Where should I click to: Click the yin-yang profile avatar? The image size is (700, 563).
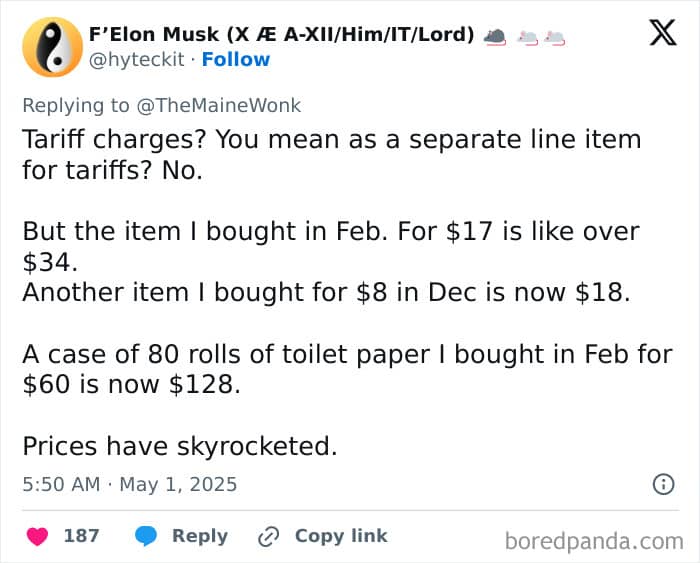pyautogui.click(x=53, y=47)
